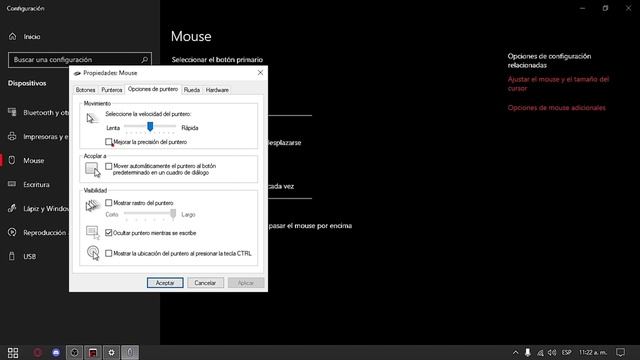Open Ajustar el mouse y tamaño del cursor link
Screen dimensions: 640x360
(558, 84)
